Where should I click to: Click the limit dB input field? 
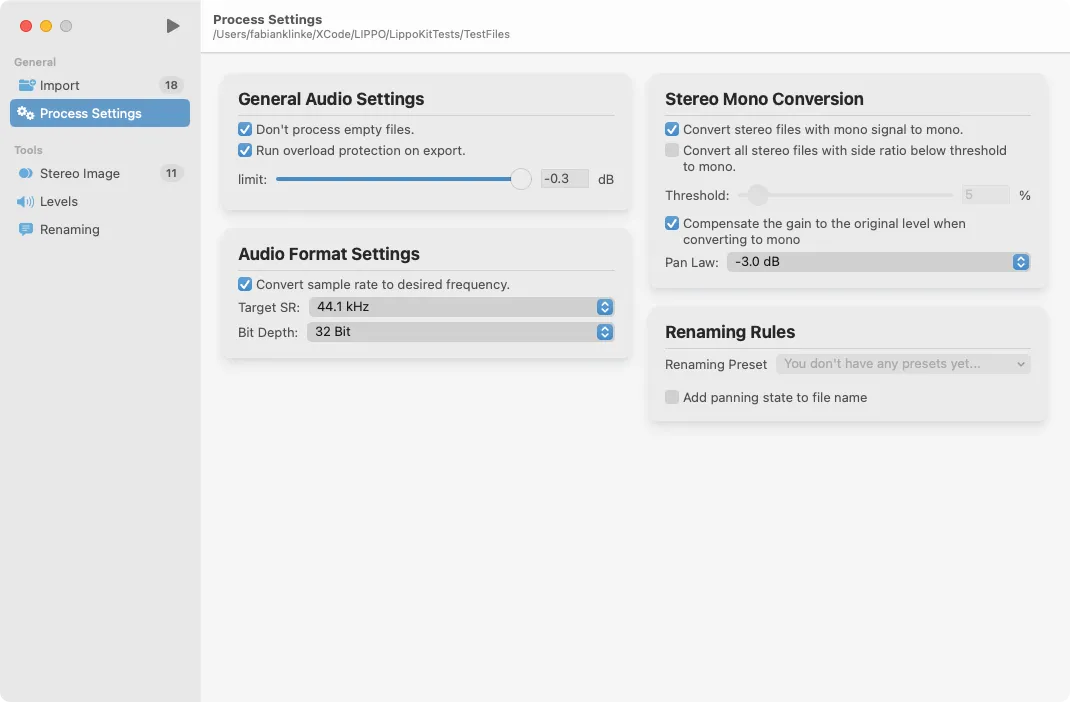563,178
